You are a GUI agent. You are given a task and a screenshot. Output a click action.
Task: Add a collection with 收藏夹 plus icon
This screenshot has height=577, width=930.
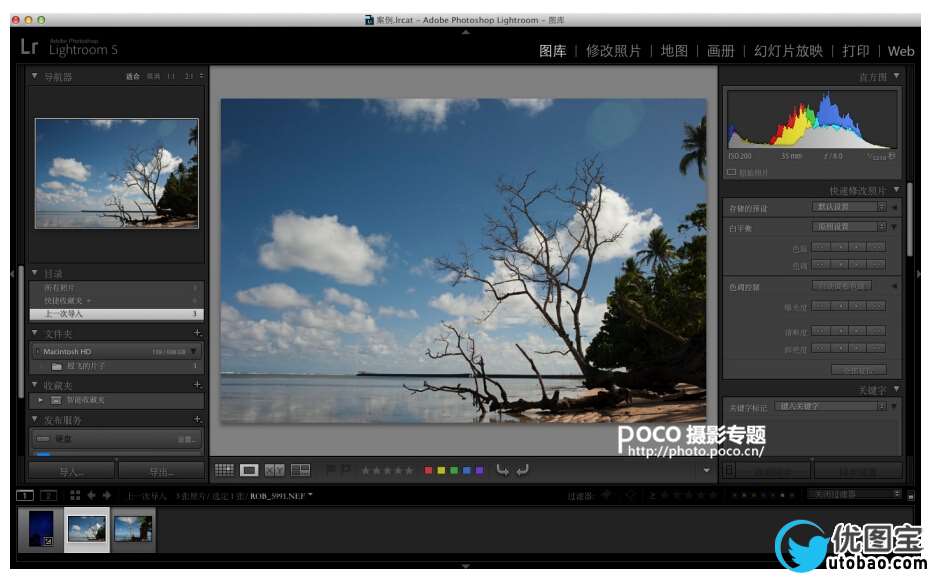click(197, 385)
